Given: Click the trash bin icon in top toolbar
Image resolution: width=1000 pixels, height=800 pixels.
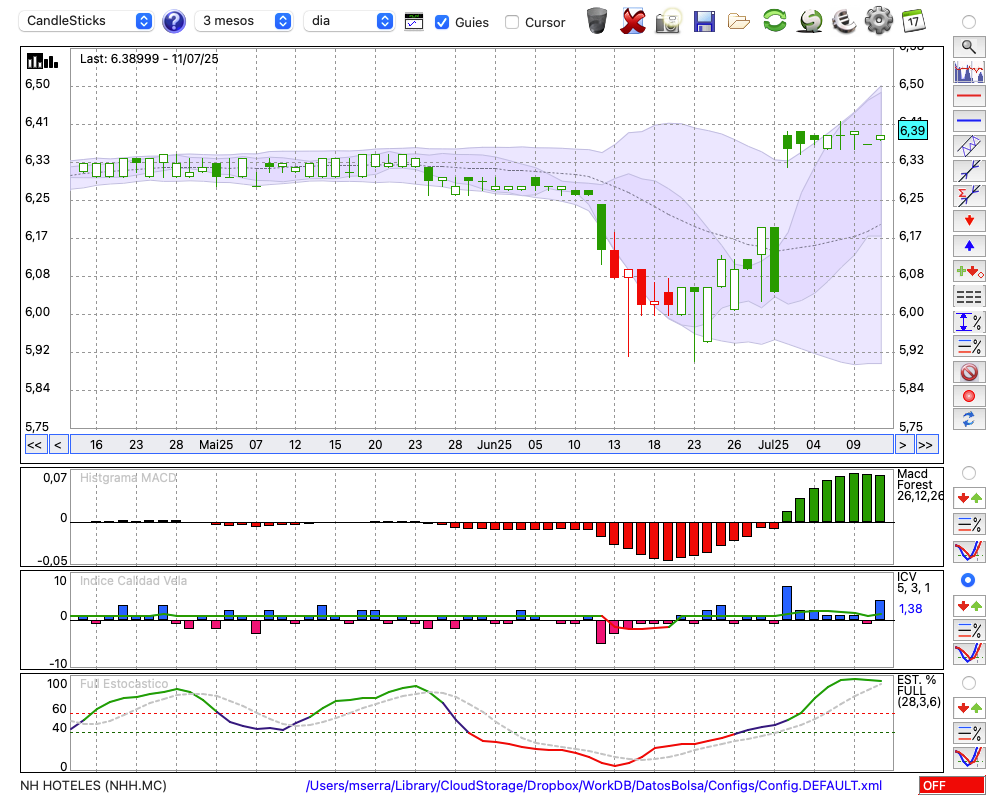Looking at the screenshot, I should tap(597, 21).
